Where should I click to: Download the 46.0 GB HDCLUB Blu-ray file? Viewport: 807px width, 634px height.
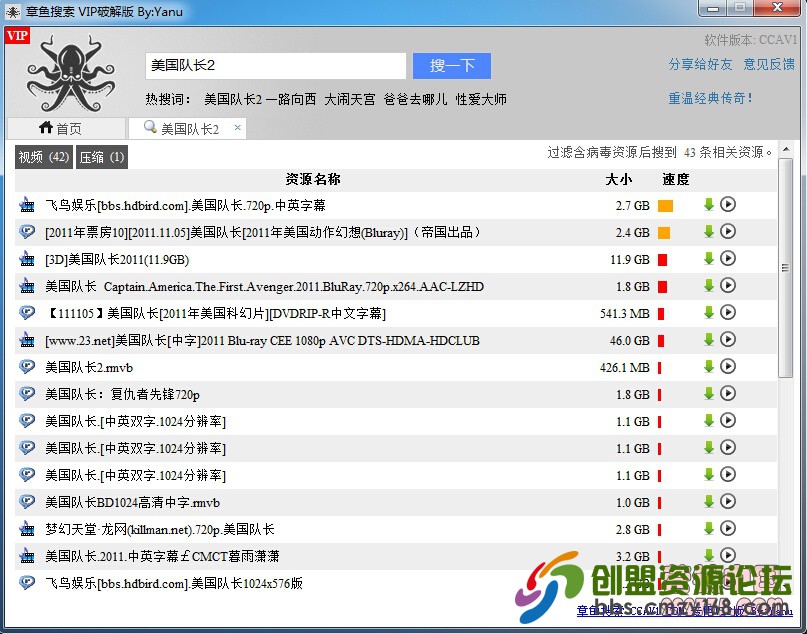(x=709, y=340)
